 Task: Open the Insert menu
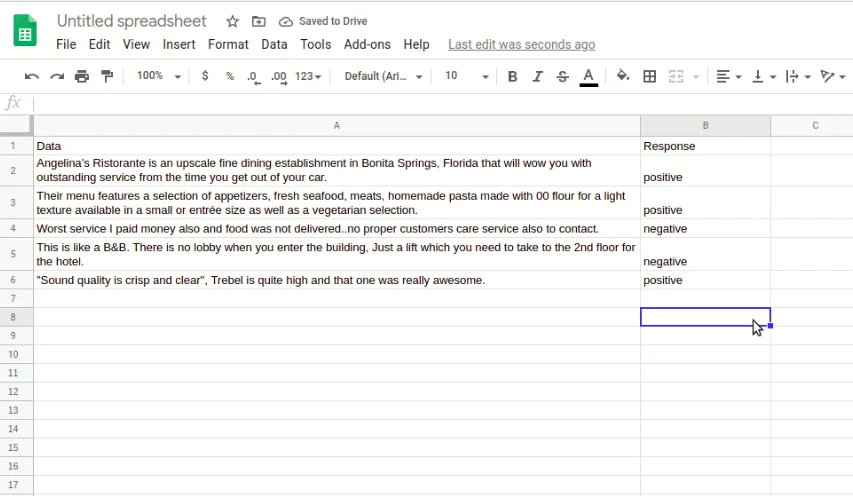(x=179, y=45)
